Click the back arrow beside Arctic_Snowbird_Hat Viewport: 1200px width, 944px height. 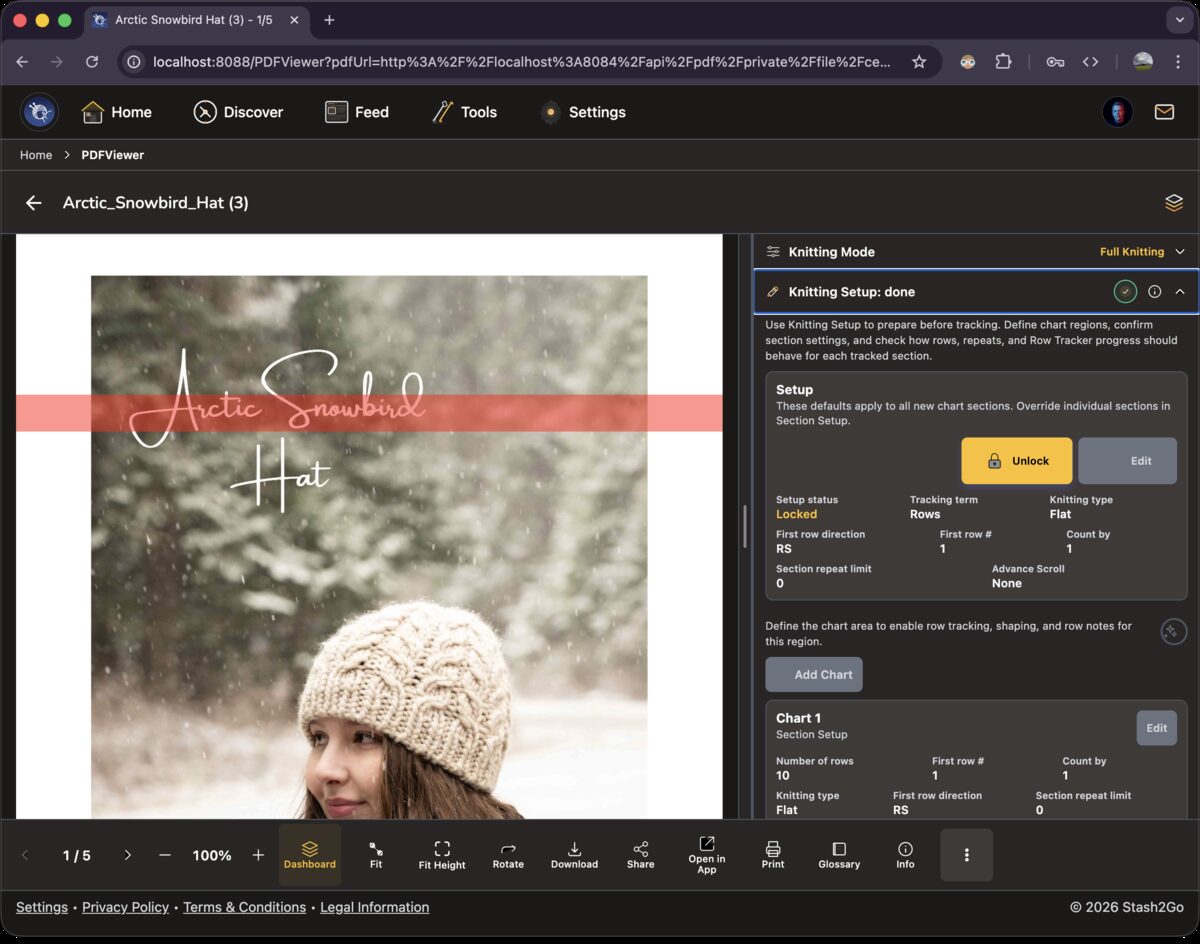tap(33, 202)
